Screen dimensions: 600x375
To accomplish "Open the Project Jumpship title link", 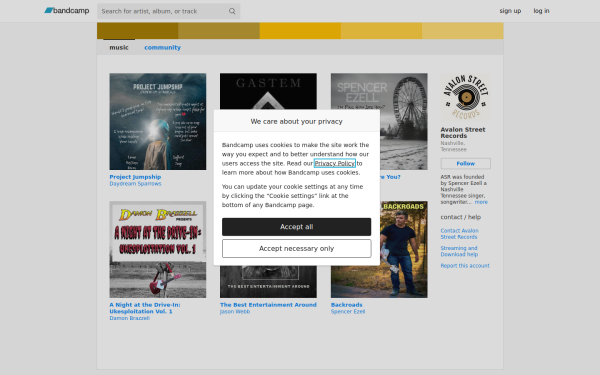I will [x=135, y=177].
